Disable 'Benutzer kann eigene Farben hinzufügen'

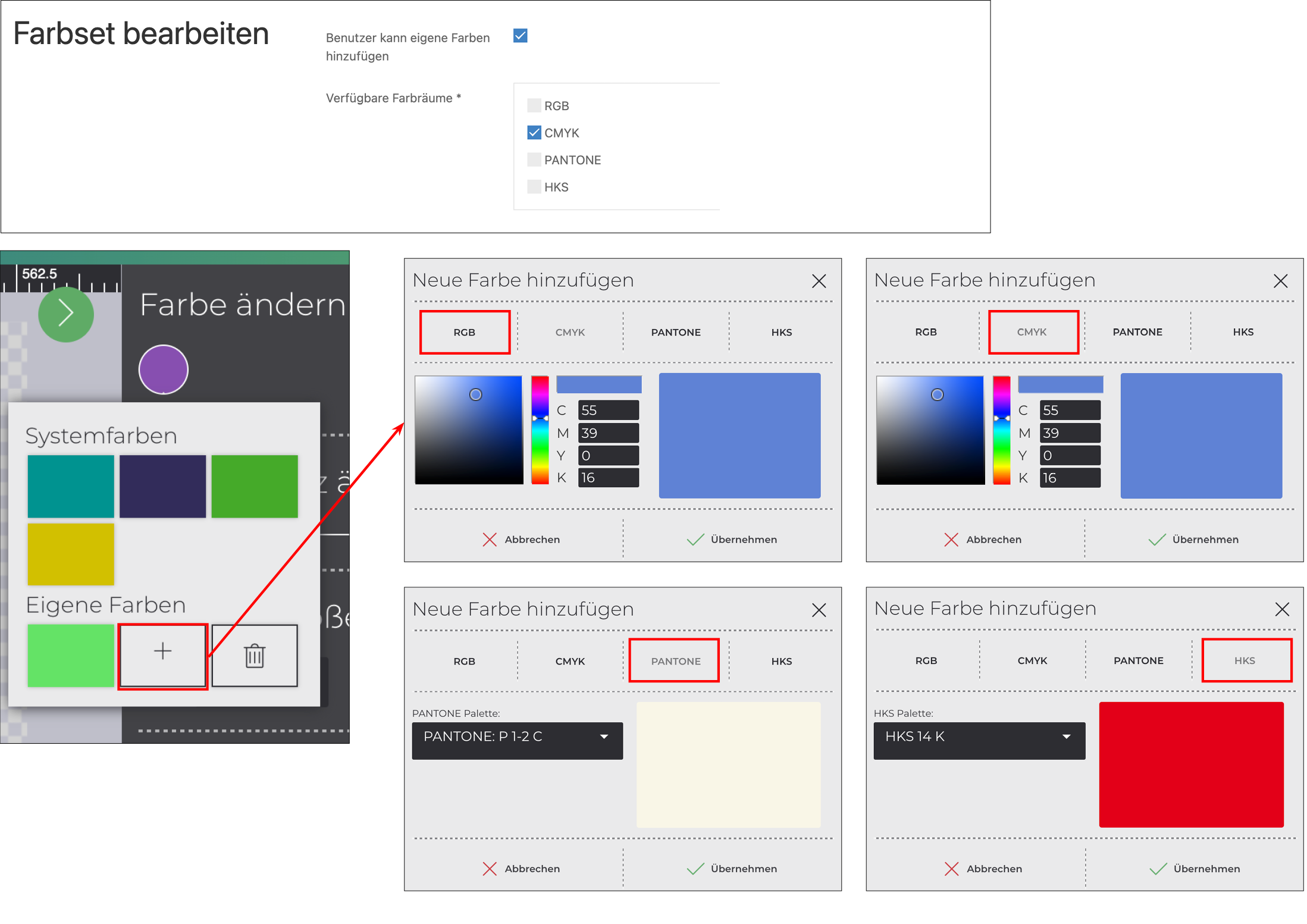coord(519,36)
